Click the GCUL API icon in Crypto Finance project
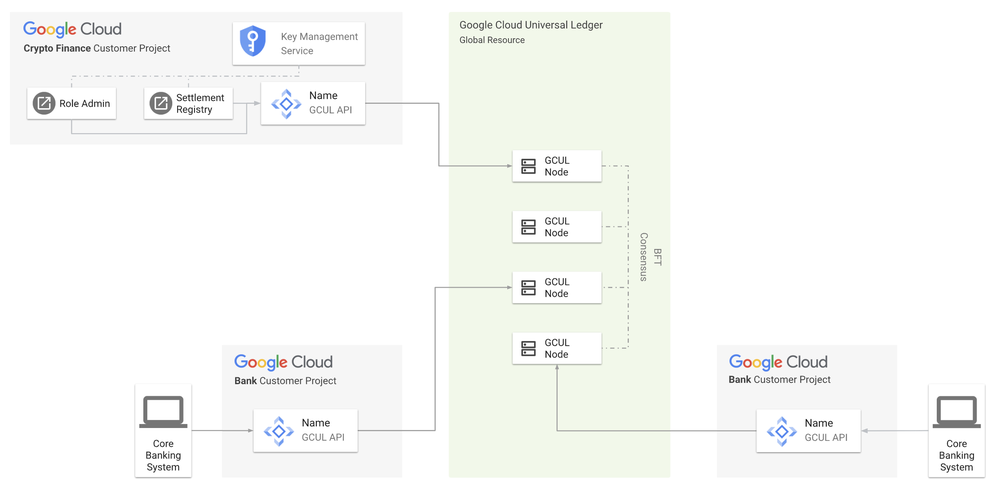 coord(286,103)
